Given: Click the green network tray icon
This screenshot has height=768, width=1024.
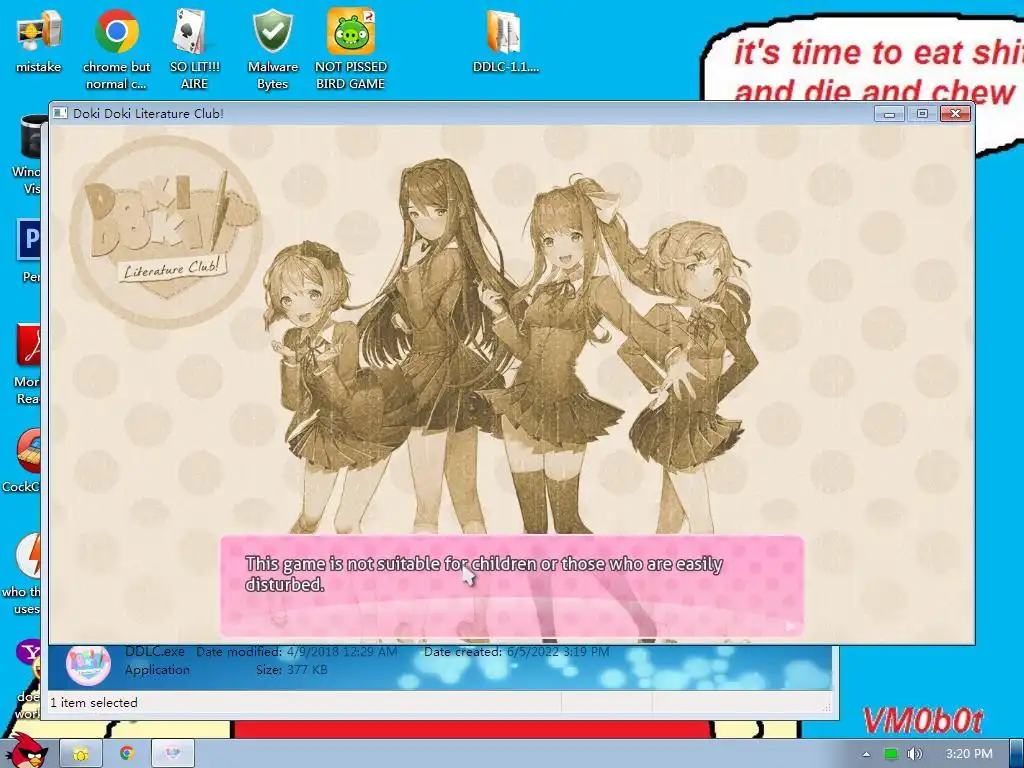Looking at the screenshot, I should click(x=891, y=754).
